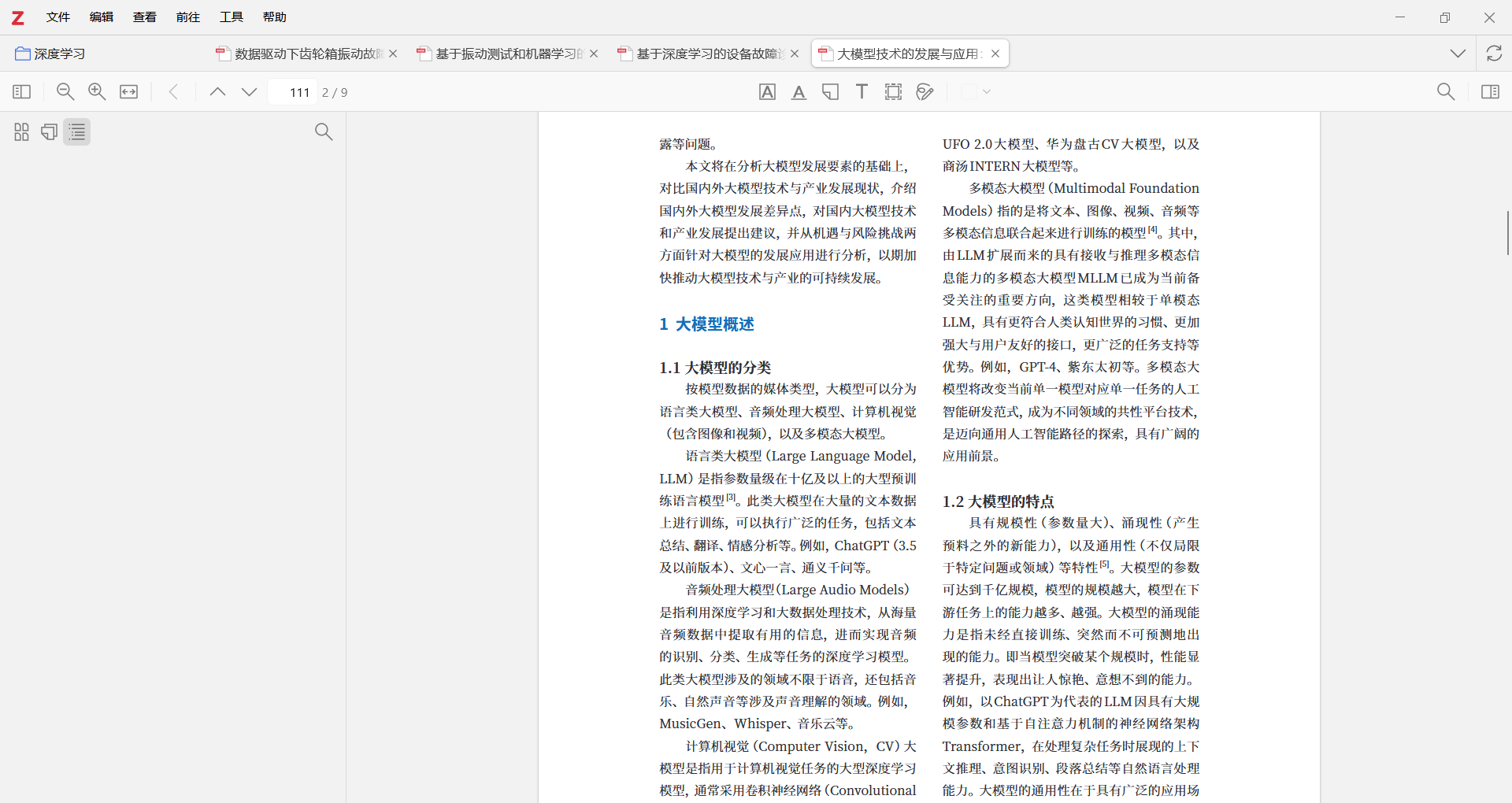This screenshot has width=1512, height=803.
Task: Go to the previous page
Action: point(217,92)
